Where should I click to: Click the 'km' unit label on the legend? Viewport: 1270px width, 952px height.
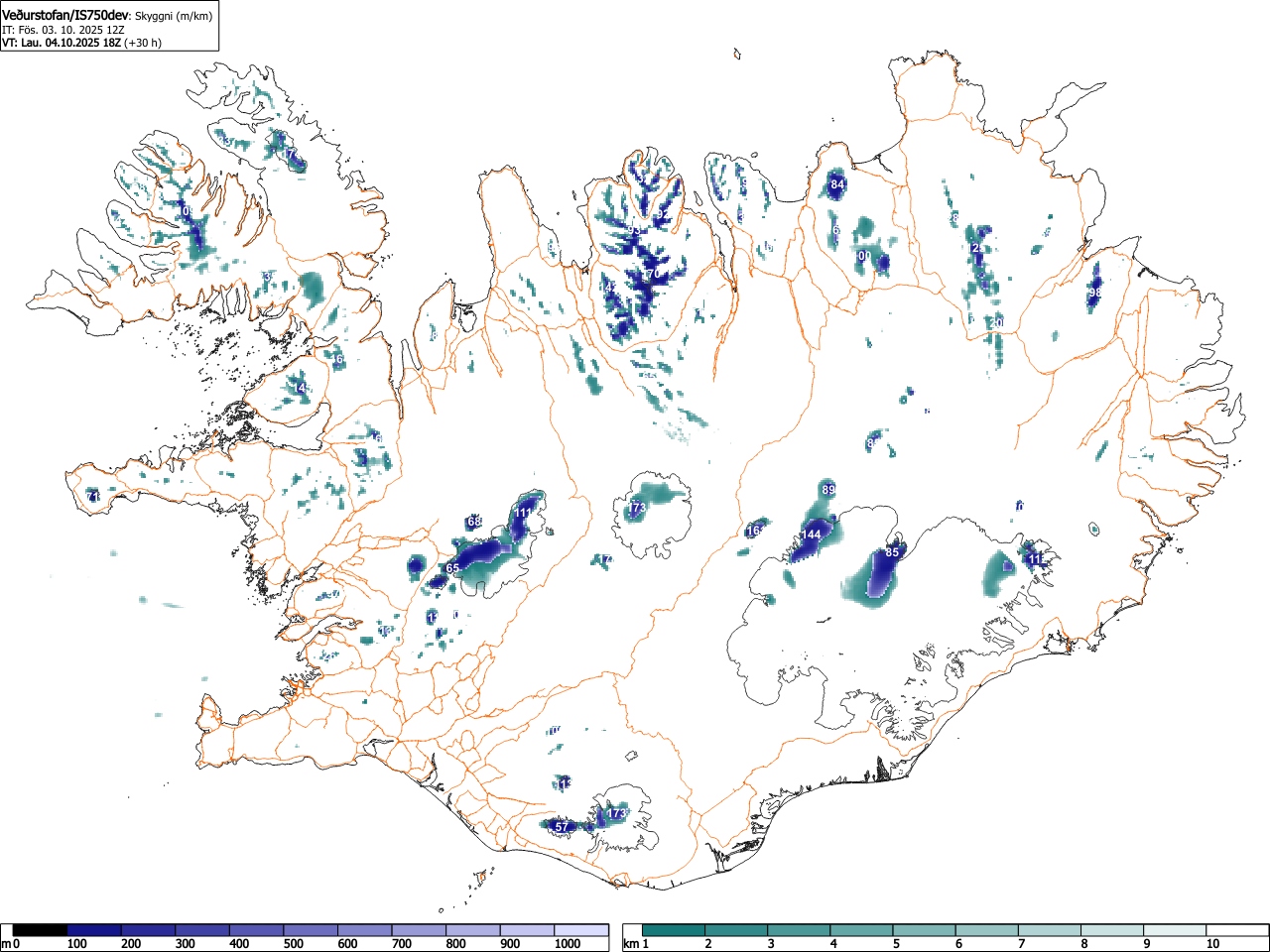click(x=630, y=944)
